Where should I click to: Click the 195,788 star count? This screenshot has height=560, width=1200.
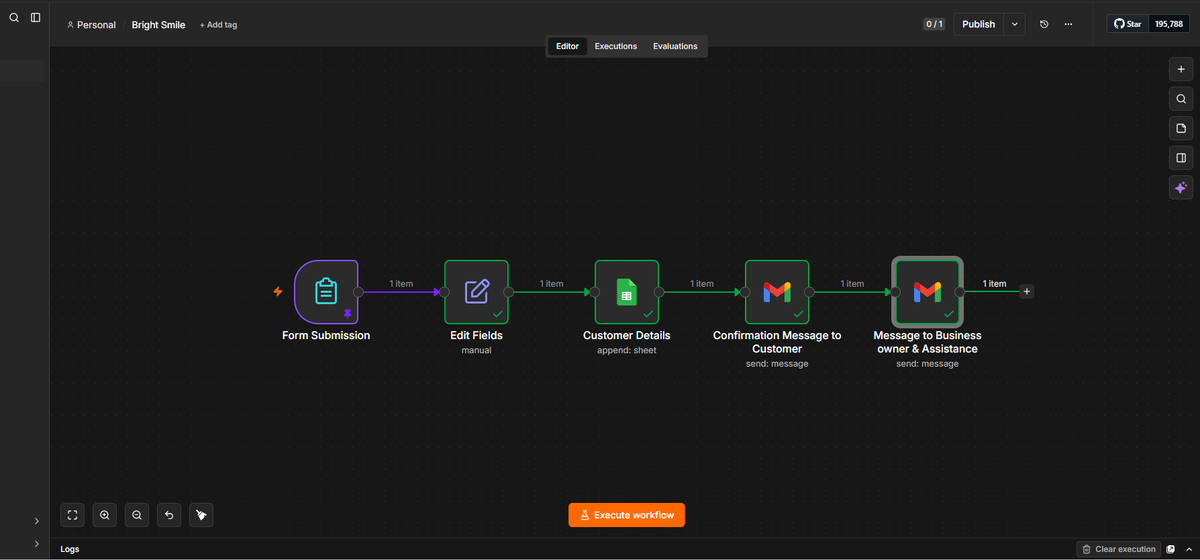(x=1169, y=24)
